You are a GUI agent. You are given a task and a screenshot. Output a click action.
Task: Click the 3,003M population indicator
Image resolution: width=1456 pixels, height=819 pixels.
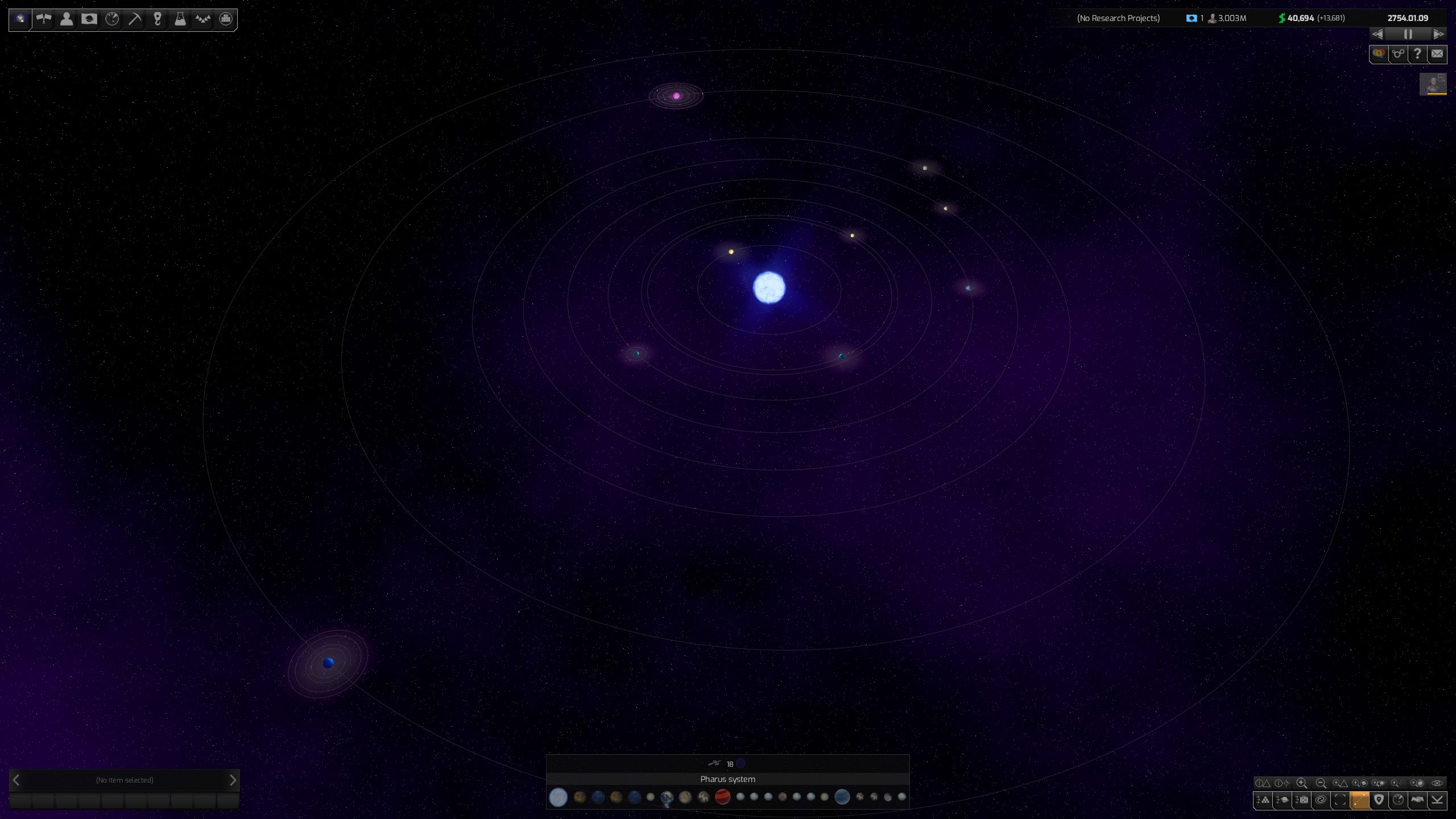(1227, 18)
